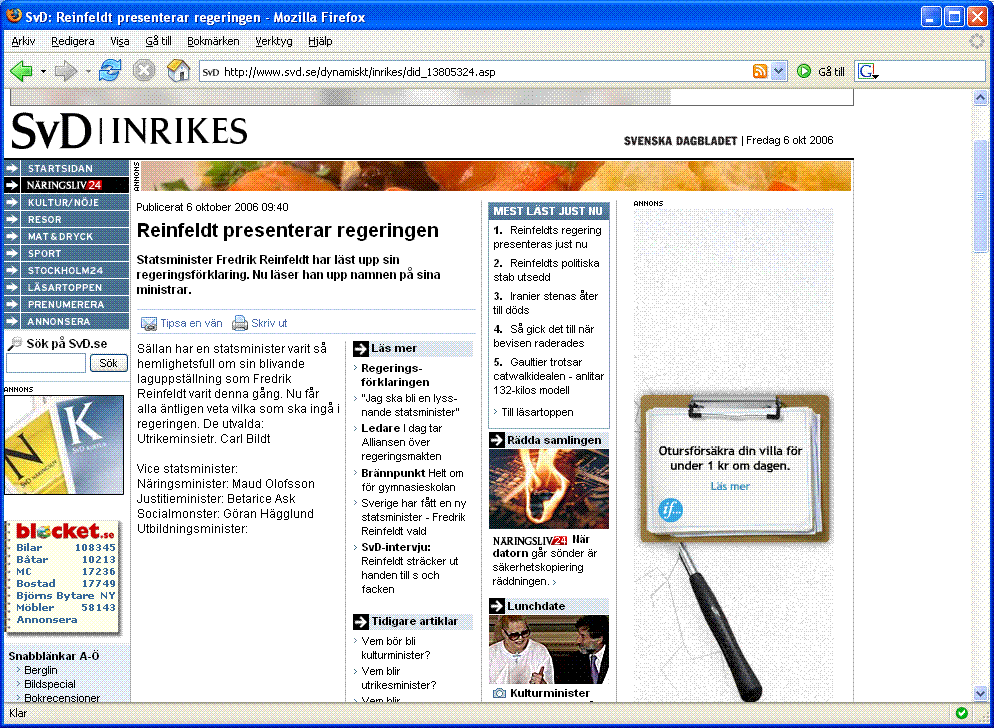Click the envelope icon beside Tipsa en vän
Screen dimensions: 994x728
(x=148, y=323)
